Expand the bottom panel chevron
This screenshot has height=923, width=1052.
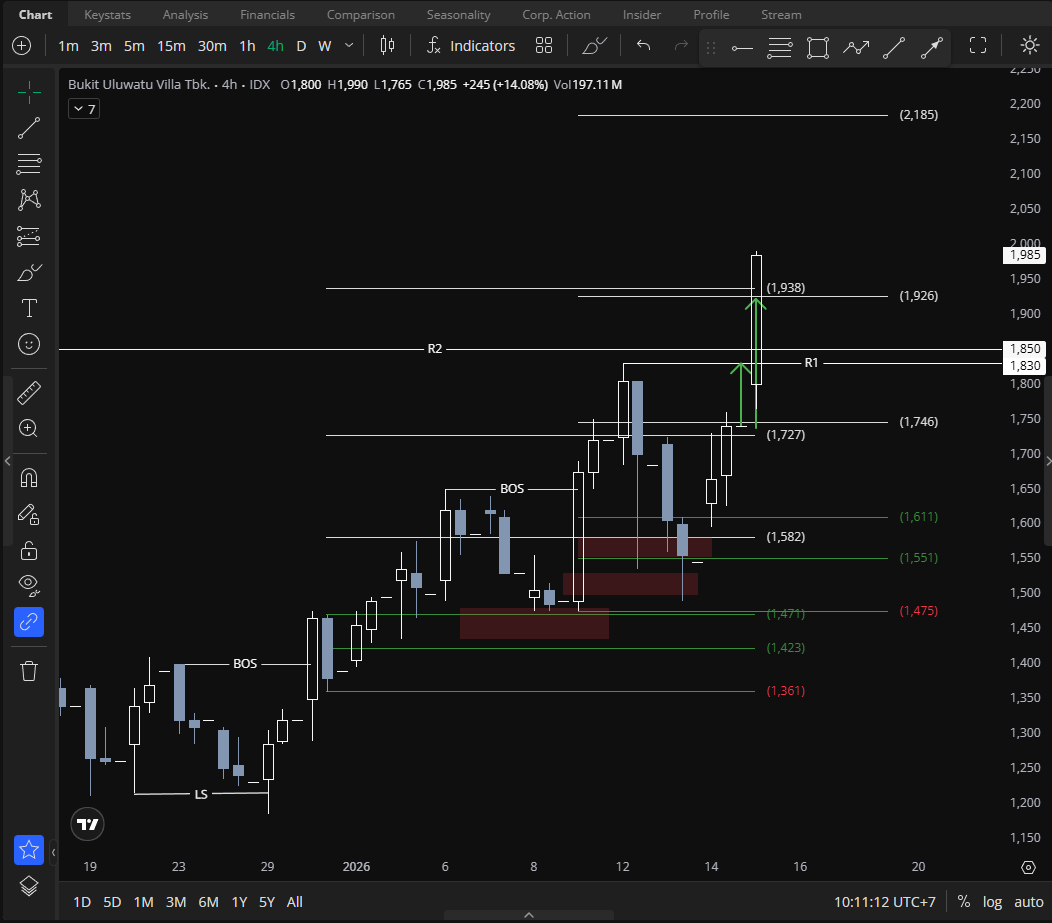tap(529, 914)
